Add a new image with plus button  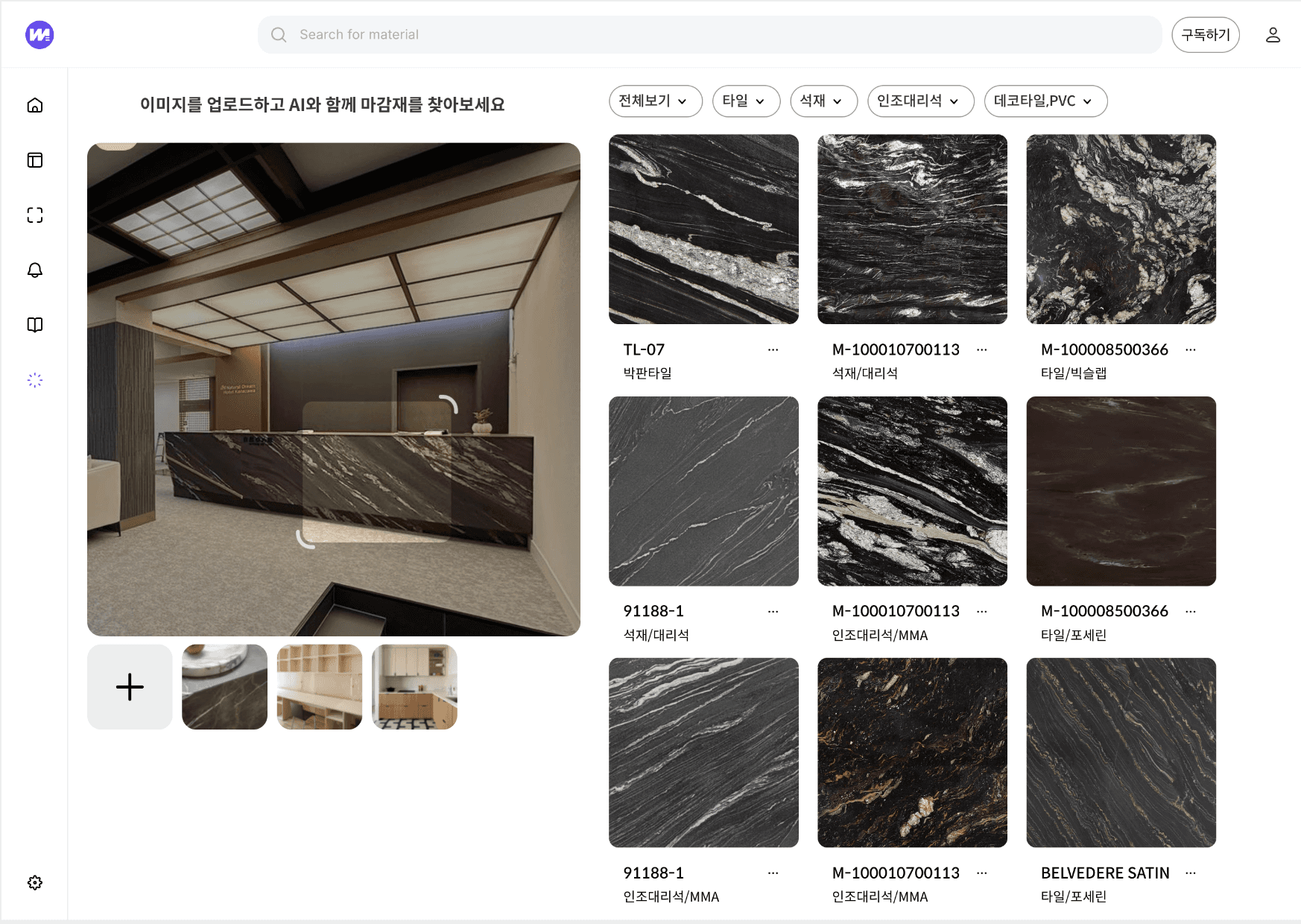pos(130,687)
